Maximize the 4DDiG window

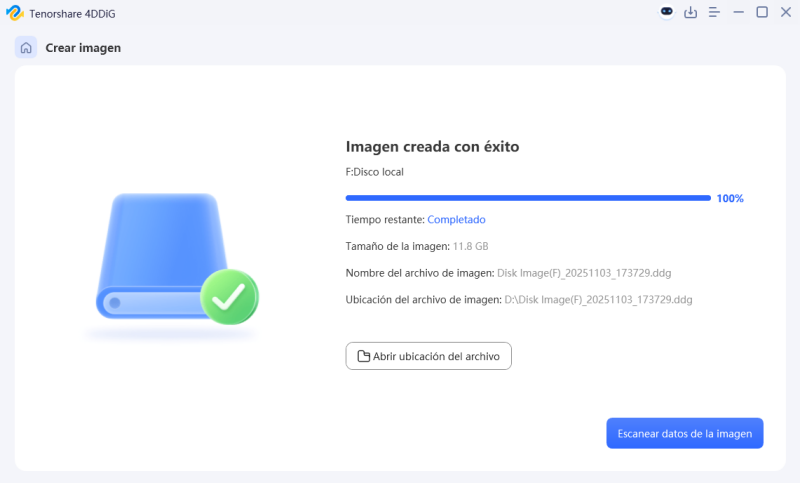point(762,12)
